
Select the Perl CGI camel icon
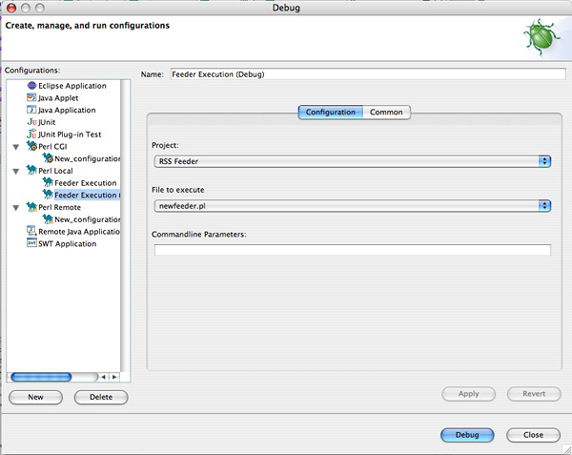[32, 146]
